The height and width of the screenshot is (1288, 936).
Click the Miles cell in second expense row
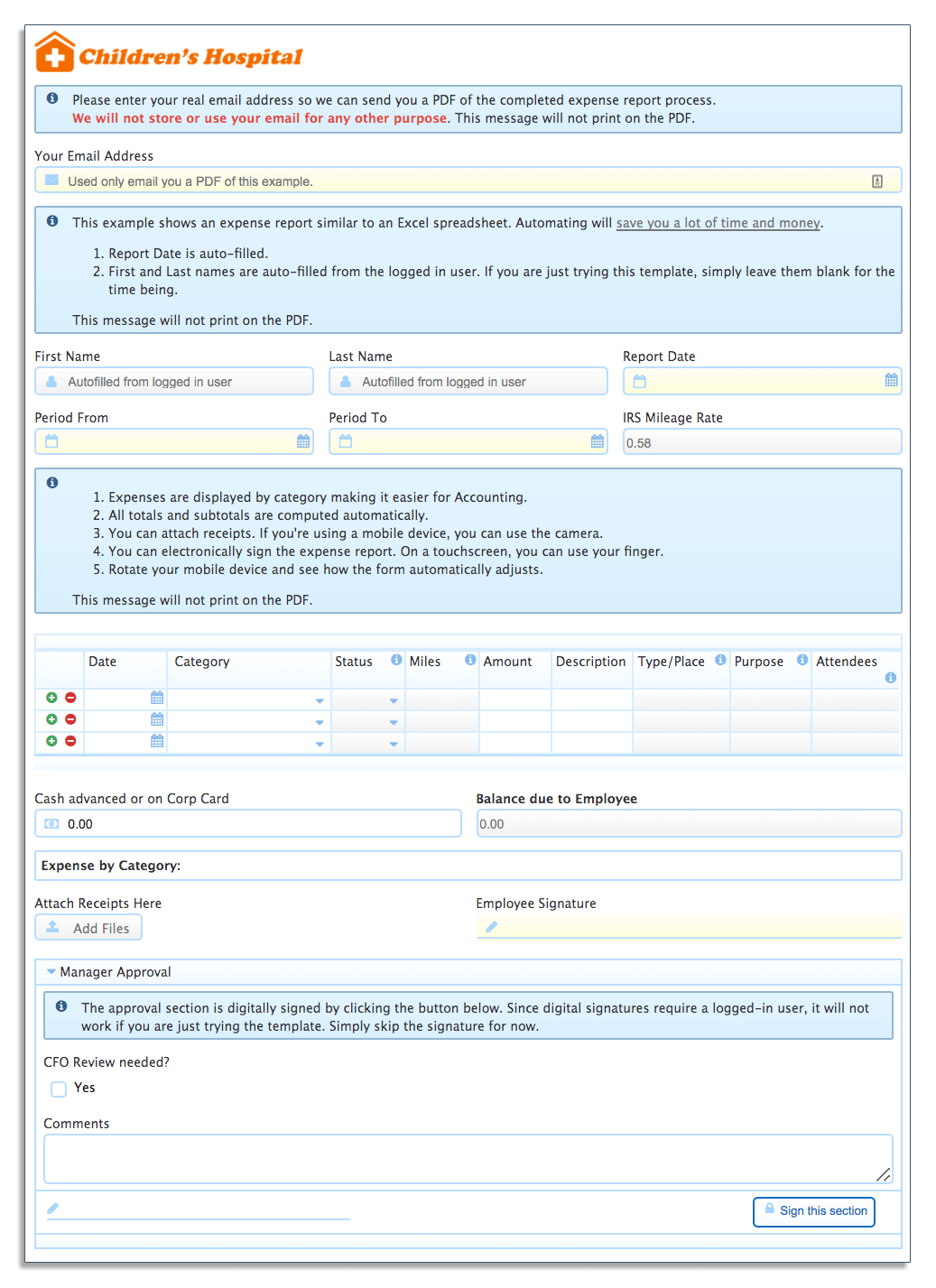442,720
